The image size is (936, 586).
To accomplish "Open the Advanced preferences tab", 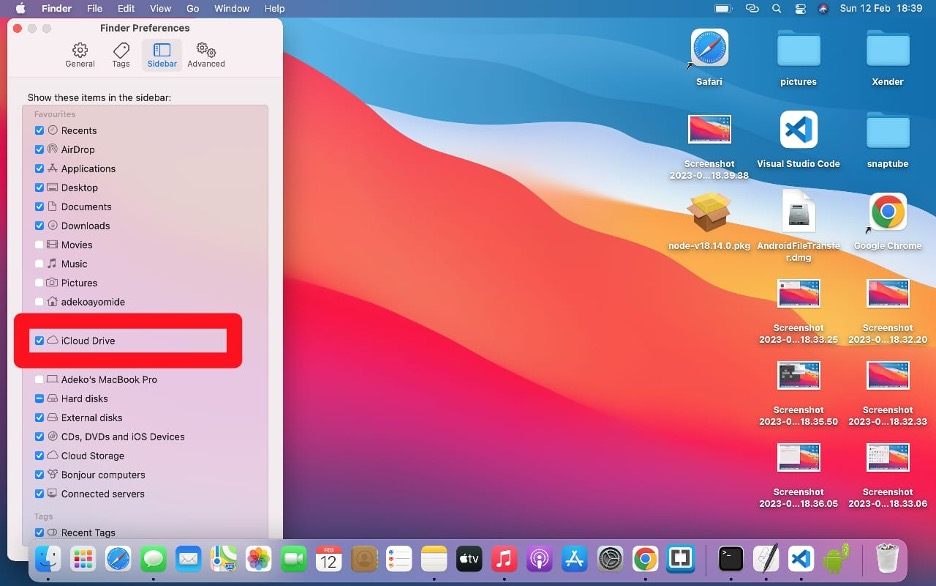I will pos(206,55).
